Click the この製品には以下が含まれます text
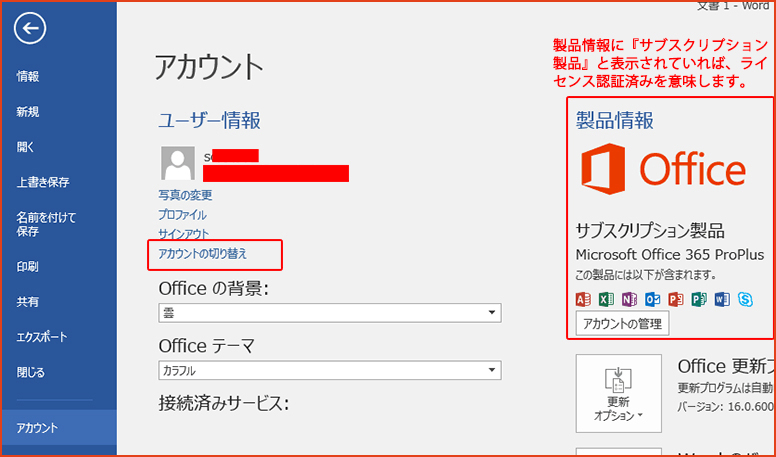The height and width of the screenshot is (457, 776). click(646, 274)
